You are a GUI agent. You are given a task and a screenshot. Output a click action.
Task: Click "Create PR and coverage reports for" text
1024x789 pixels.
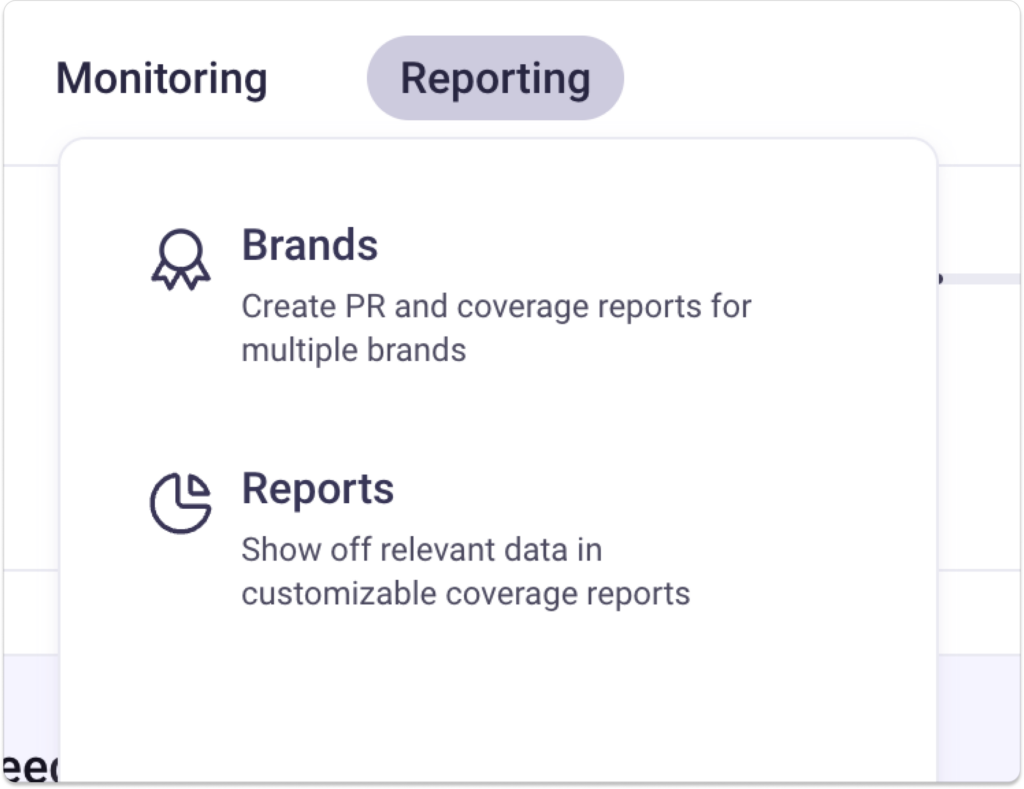(x=496, y=306)
